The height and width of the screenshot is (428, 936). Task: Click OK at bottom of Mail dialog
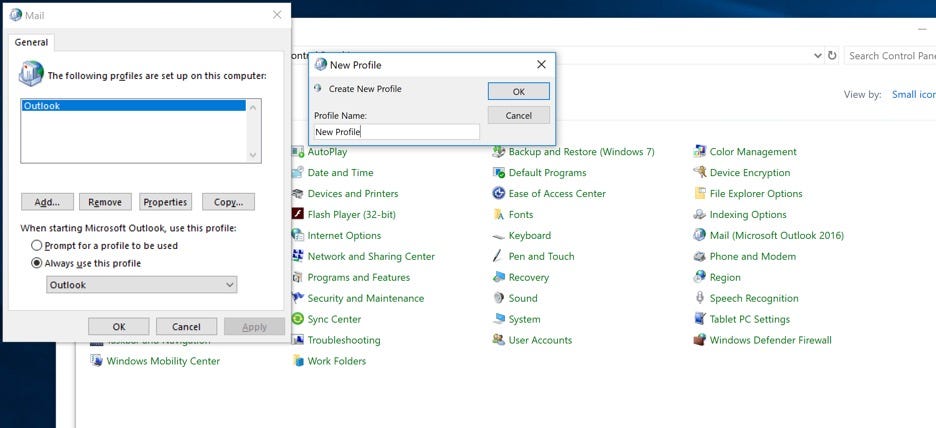tap(119, 327)
